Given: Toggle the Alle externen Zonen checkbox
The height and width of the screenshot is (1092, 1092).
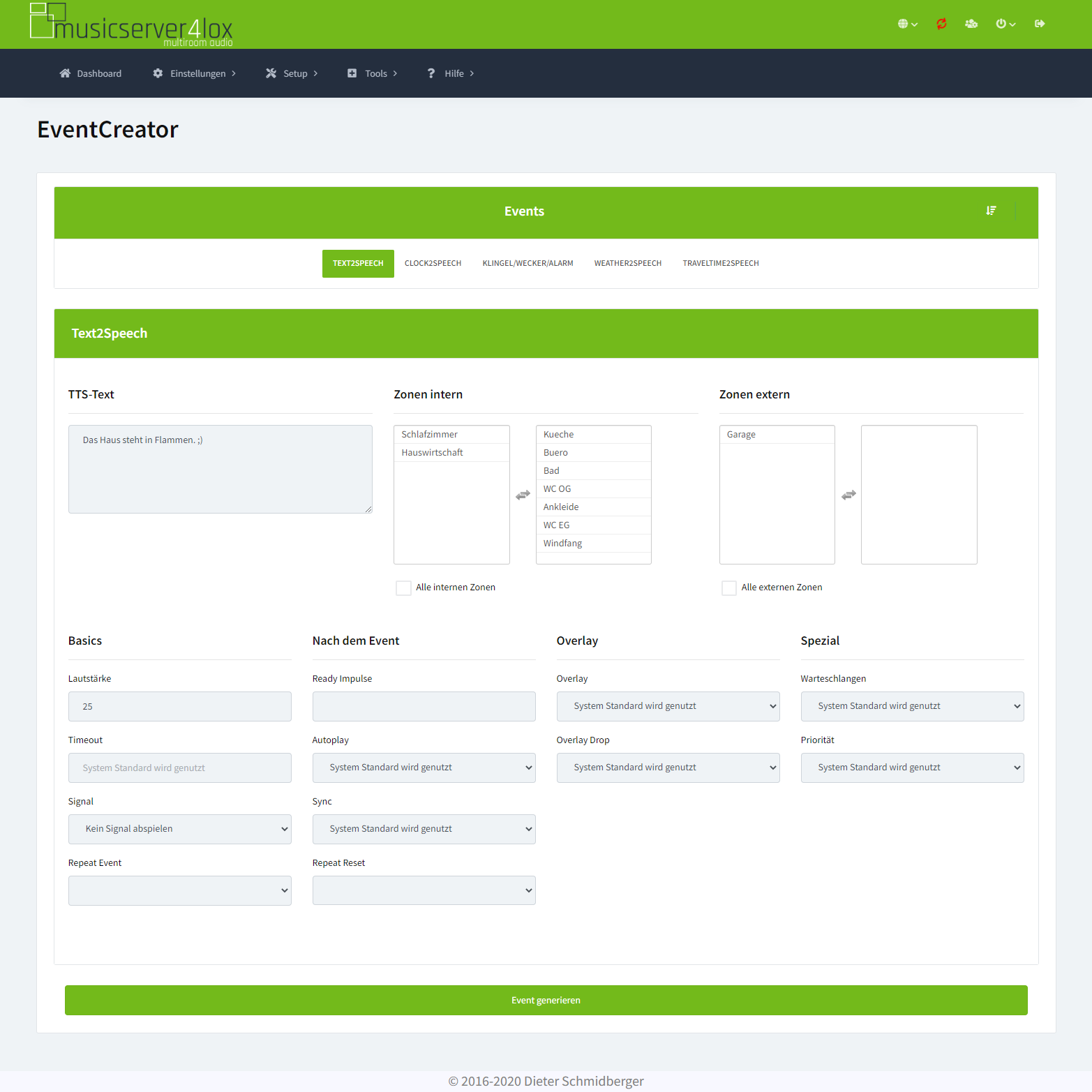Looking at the screenshot, I should (729, 588).
